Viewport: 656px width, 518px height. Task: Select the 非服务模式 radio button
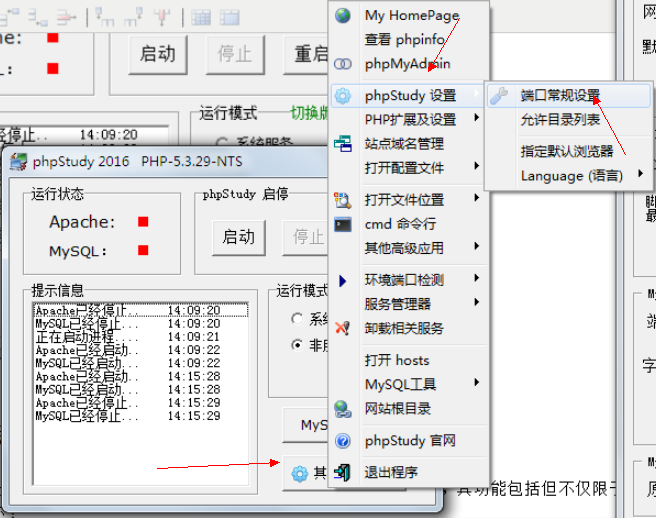[x=297, y=345]
